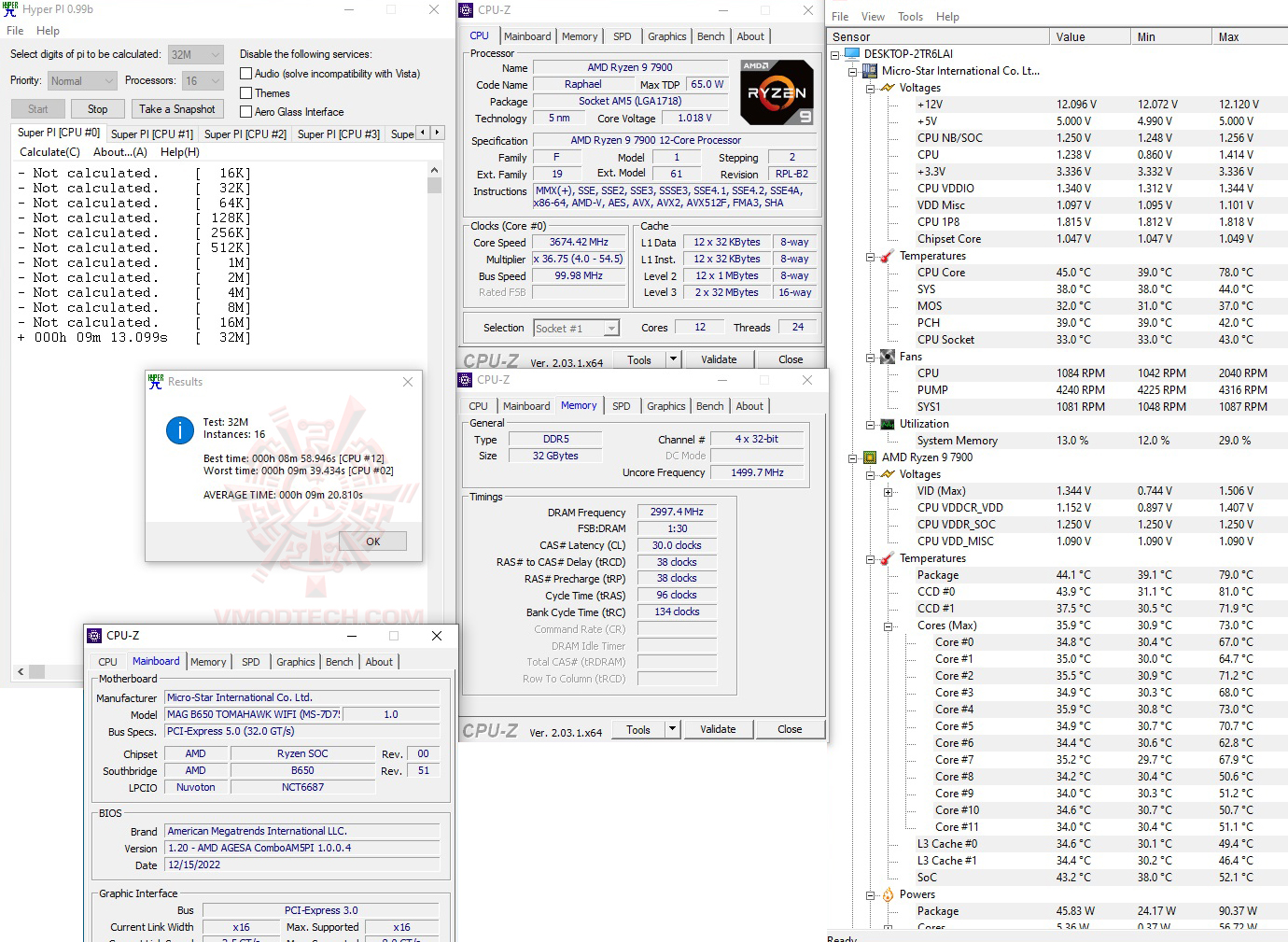Click the Core Speed value field
The width and height of the screenshot is (1288, 942).
click(x=579, y=243)
